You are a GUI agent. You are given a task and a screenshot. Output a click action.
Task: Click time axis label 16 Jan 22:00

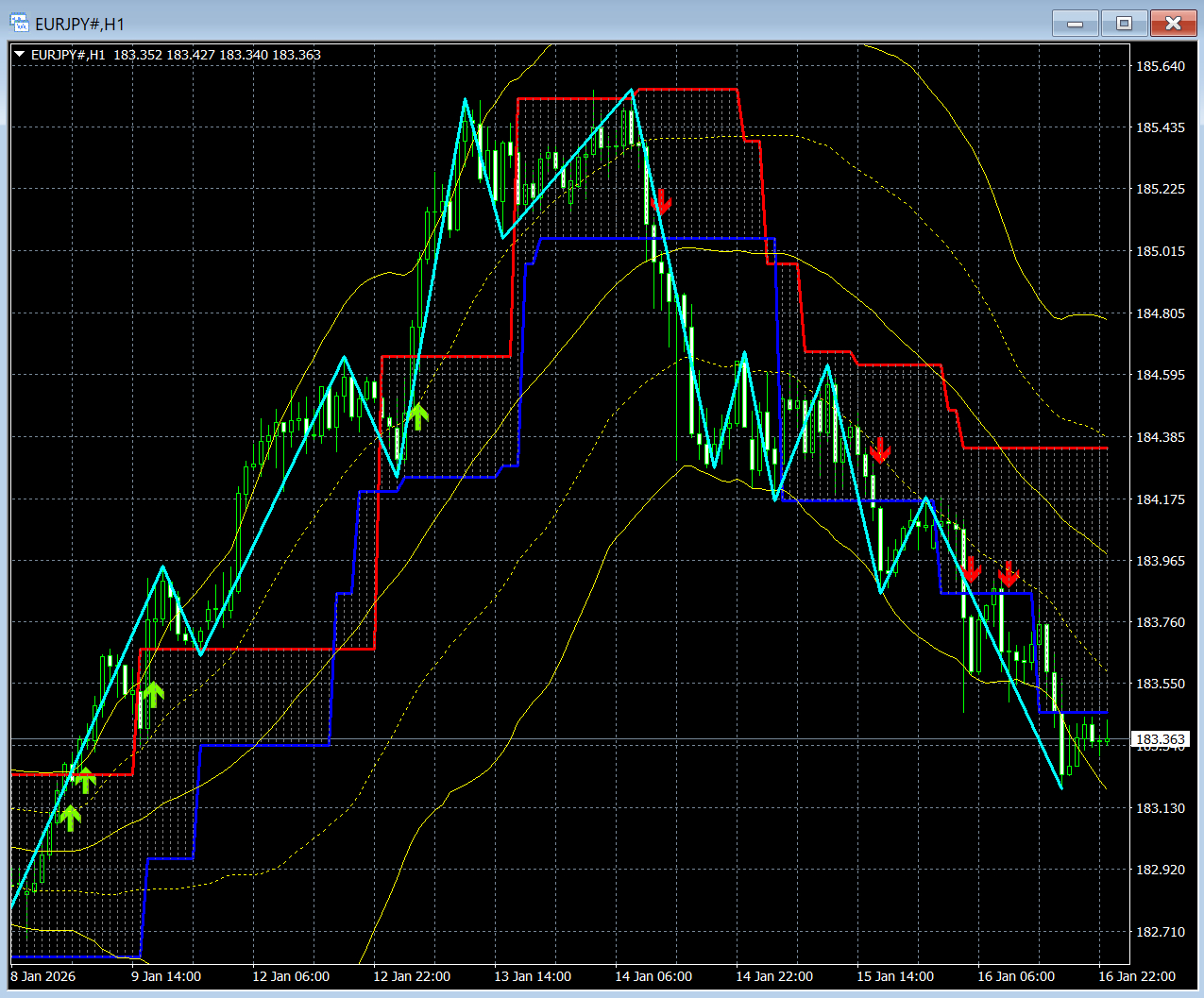1137,976
